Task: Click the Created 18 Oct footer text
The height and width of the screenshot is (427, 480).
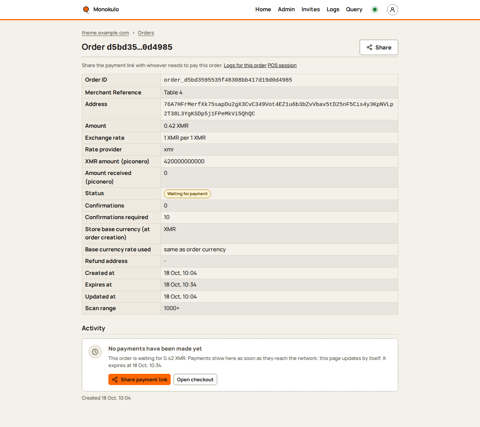Action: coord(106,398)
